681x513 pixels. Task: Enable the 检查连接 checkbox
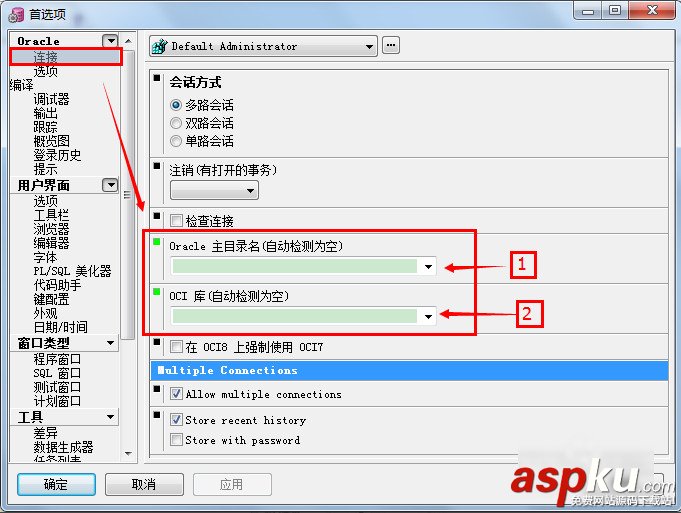pyautogui.click(x=176, y=221)
